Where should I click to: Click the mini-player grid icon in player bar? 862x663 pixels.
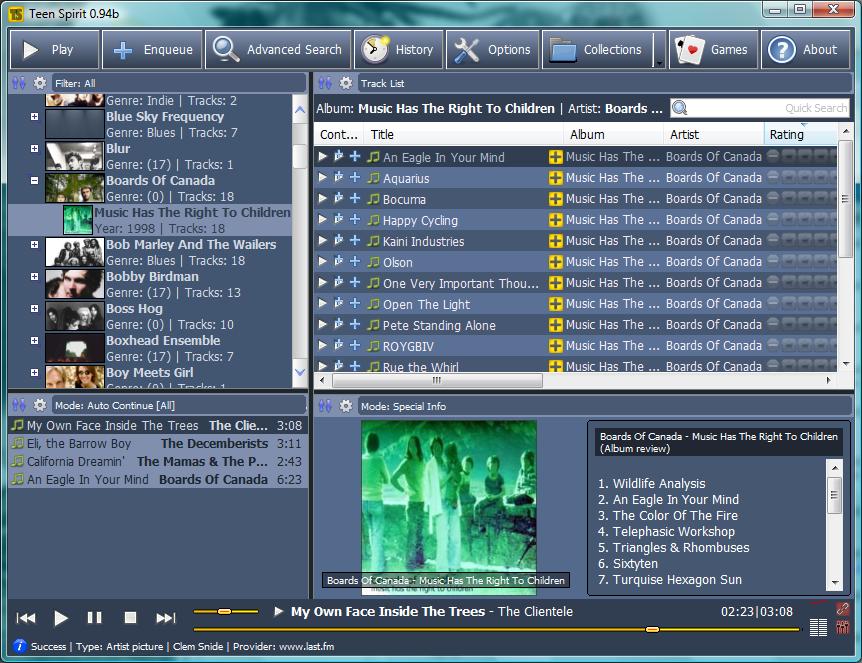coord(818,627)
